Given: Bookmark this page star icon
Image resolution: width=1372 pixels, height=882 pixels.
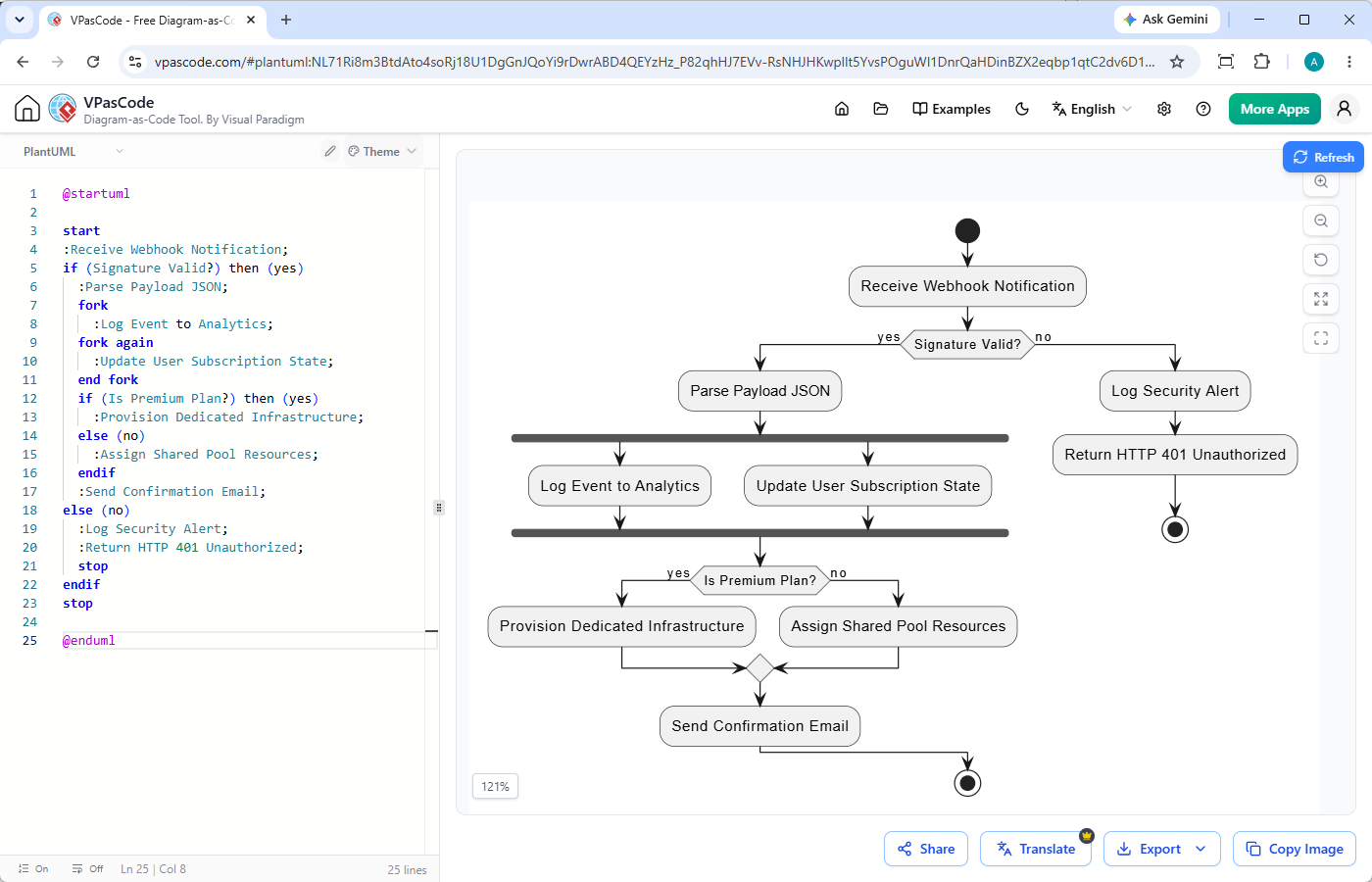Looking at the screenshot, I should (1177, 62).
